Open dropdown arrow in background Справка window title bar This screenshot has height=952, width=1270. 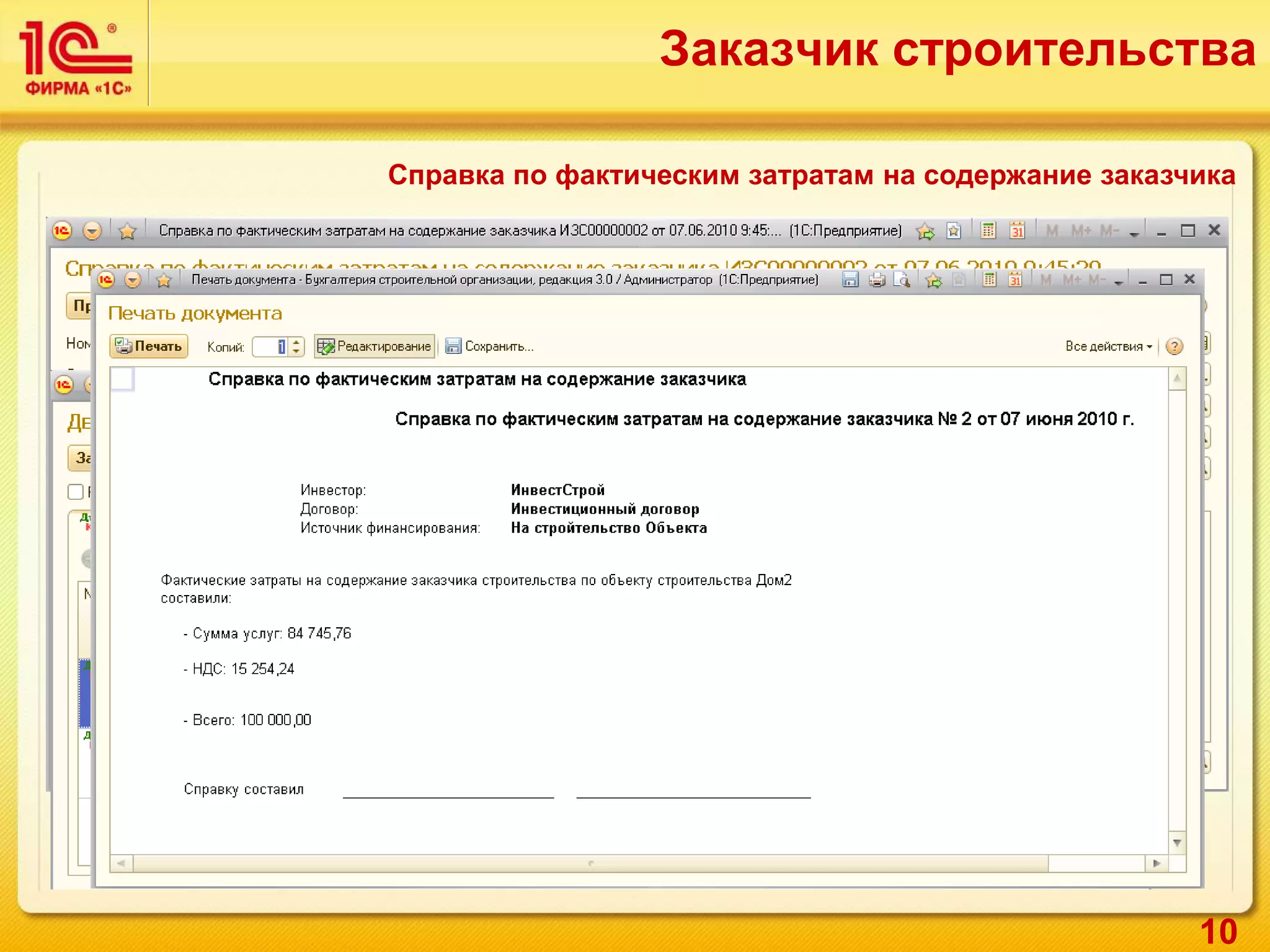[x=92, y=231]
